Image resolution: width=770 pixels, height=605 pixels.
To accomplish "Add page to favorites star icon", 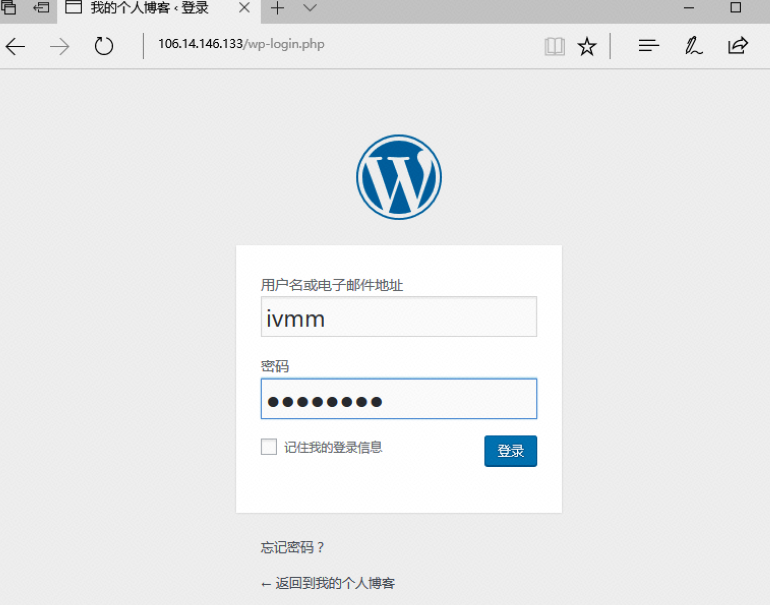I will pyautogui.click(x=587, y=47).
